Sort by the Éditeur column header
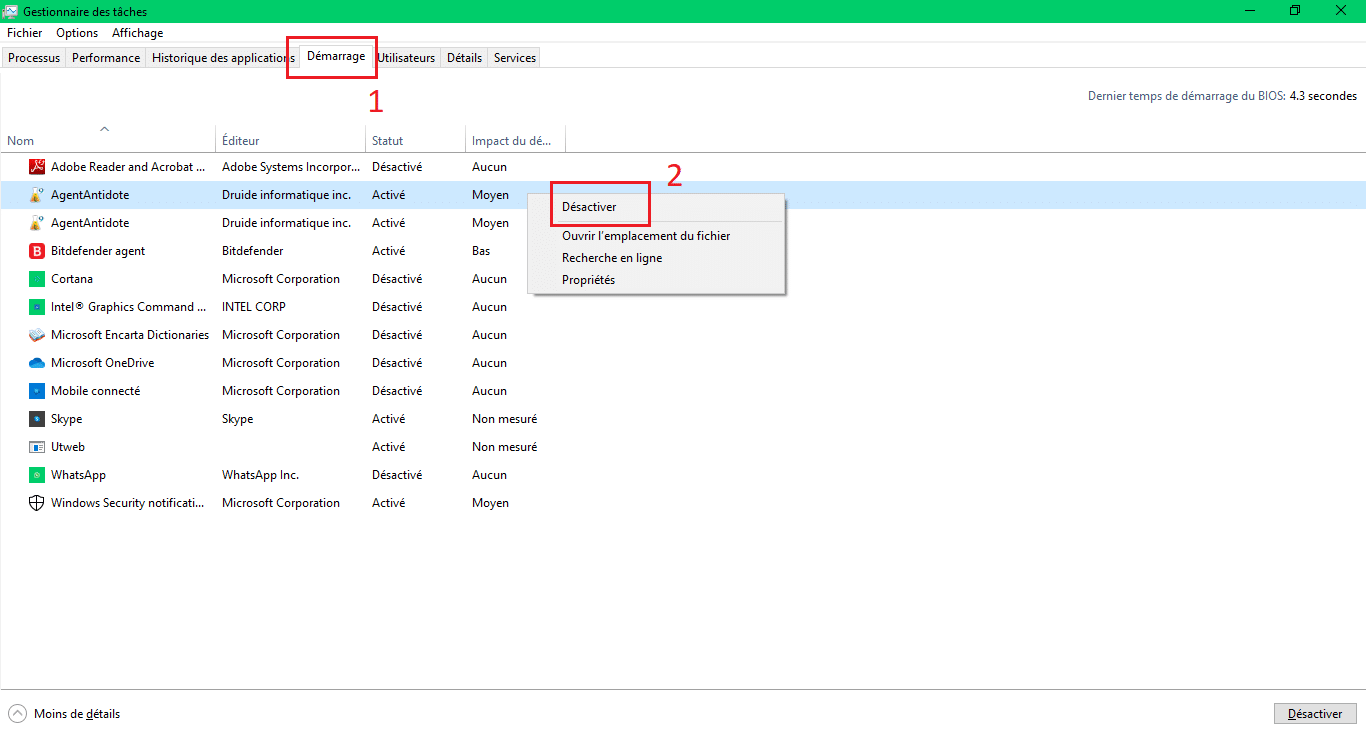1366x737 pixels. click(291, 140)
